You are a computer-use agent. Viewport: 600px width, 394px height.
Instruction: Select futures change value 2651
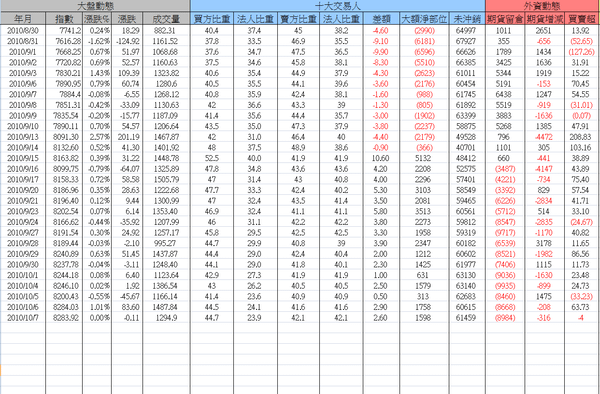click(x=544, y=30)
